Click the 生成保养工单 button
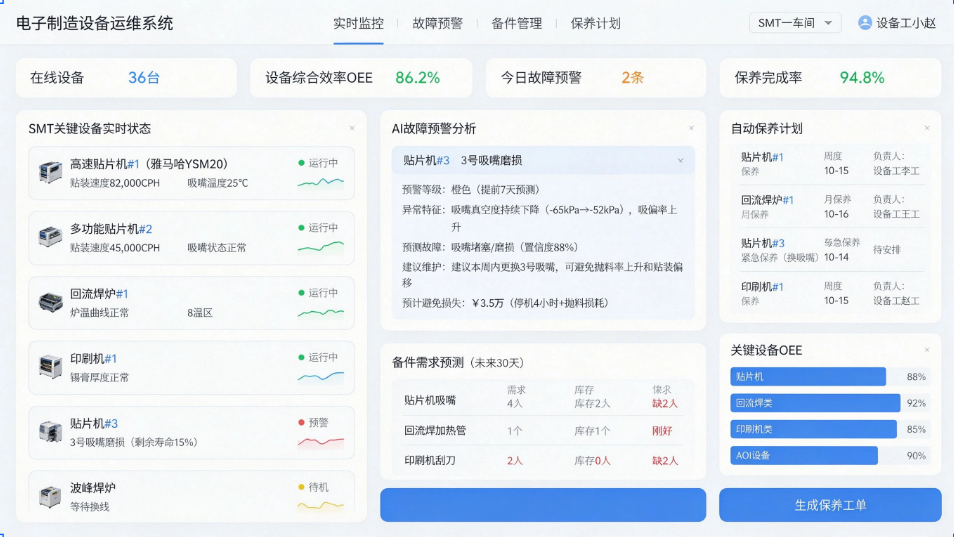The height and width of the screenshot is (537, 954). 830,505
